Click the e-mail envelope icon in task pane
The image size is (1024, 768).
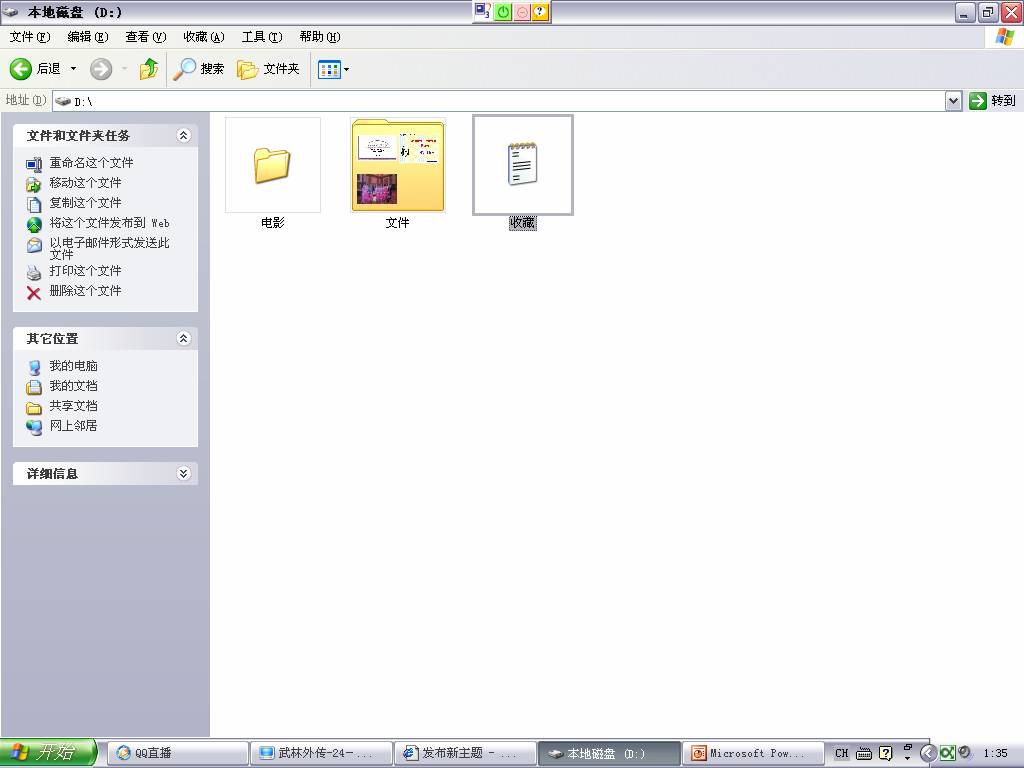click(x=34, y=245)
